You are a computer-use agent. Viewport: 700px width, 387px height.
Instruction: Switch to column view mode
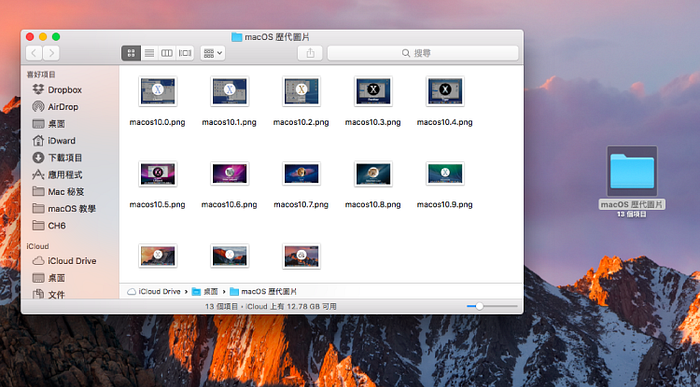pyautogui.click(x=167, y=53)
